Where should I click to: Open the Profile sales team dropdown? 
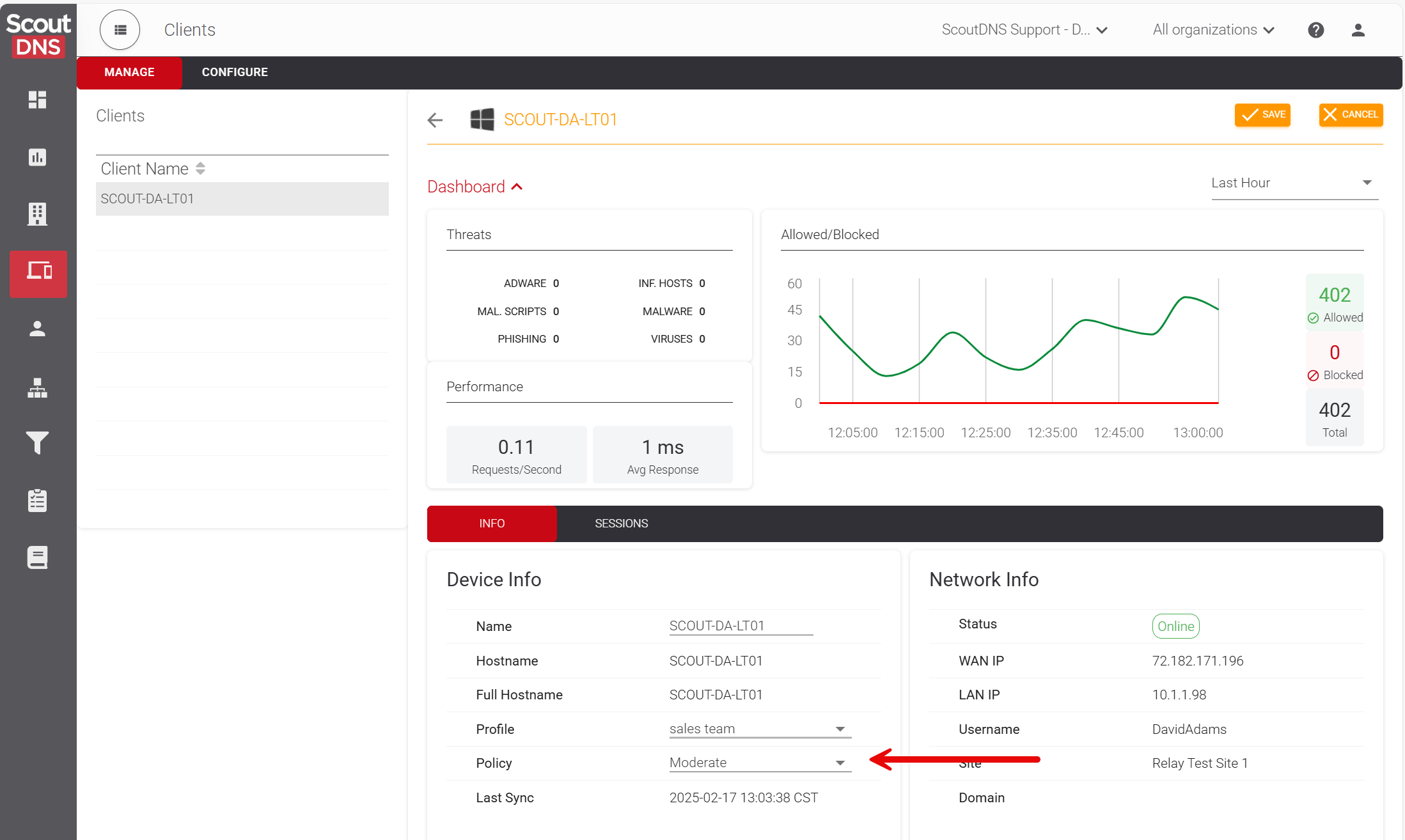pos(760,729)
